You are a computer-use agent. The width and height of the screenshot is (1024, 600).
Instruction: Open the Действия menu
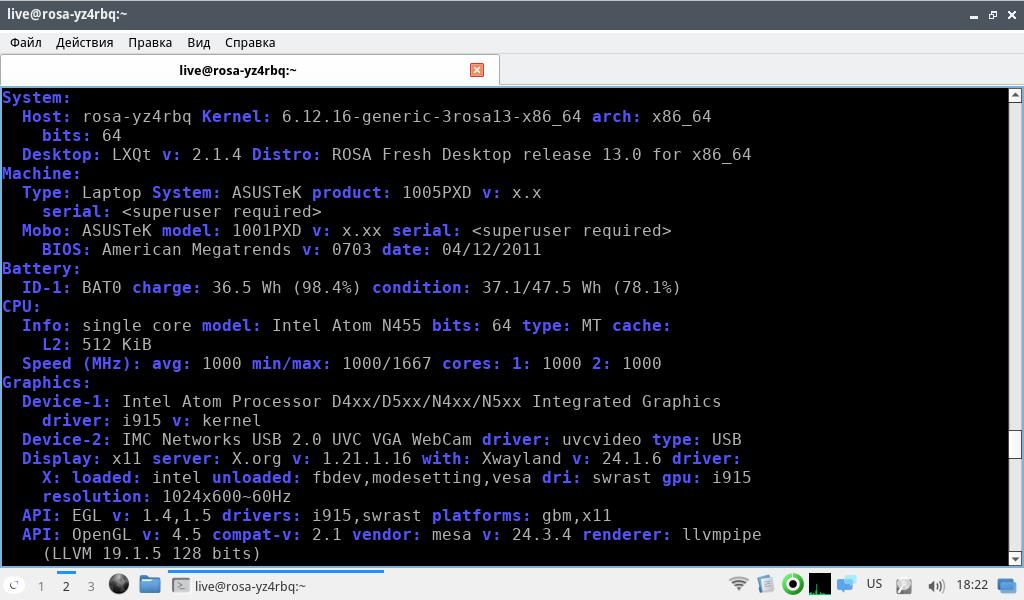click(84, 42)
